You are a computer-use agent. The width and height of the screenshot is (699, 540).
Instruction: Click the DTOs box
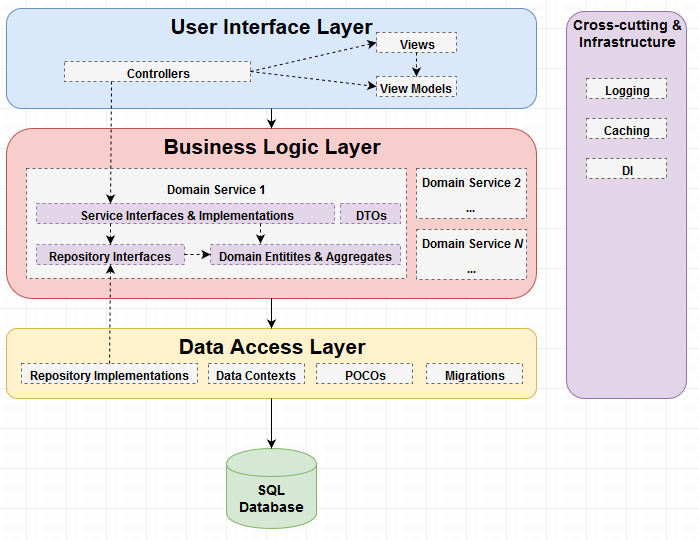click(x=370, y=214)
